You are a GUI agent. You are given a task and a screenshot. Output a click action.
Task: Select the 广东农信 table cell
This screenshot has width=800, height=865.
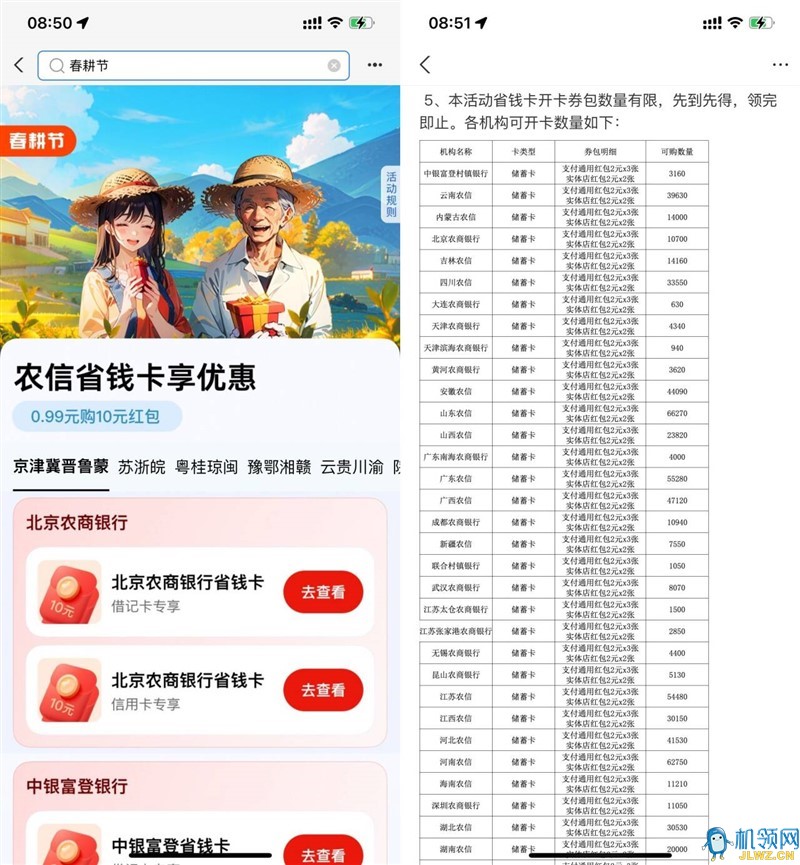point(456,479)
